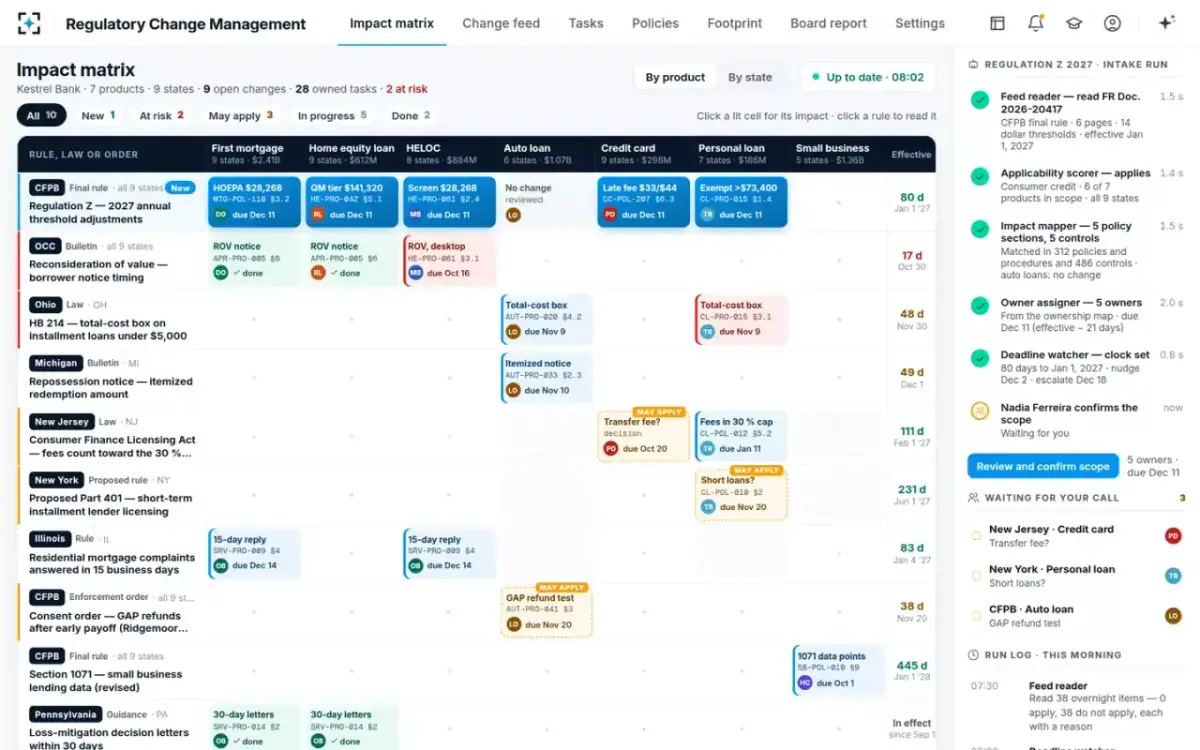
Task: Click the robot icon by Regulation Z intake run
Action: pyautogui.click(x=974, y=64)
